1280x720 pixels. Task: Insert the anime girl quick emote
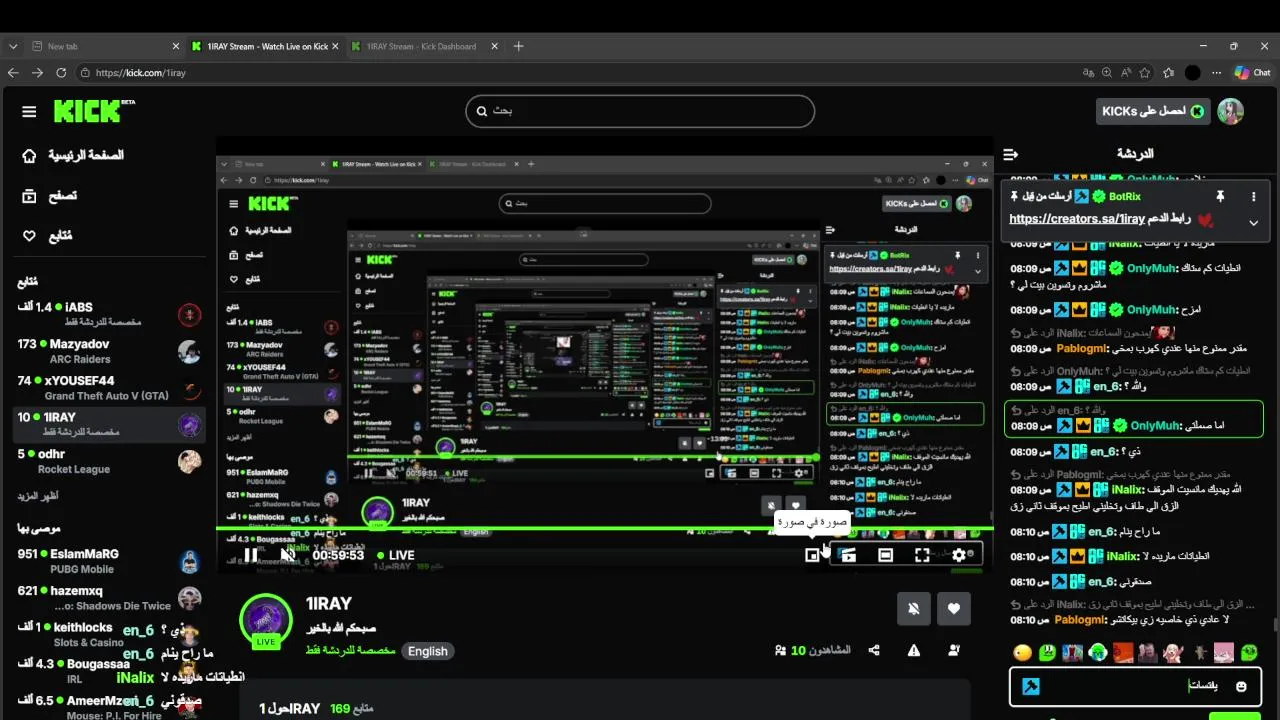[x=1173, y=653]
